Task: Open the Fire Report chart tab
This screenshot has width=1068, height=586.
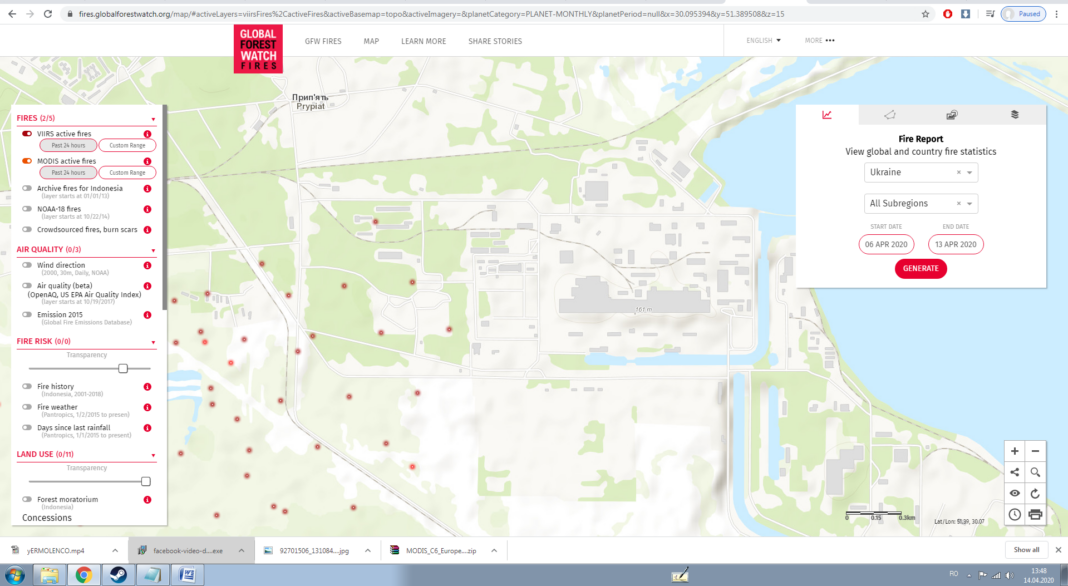Action: pos(827,114)
